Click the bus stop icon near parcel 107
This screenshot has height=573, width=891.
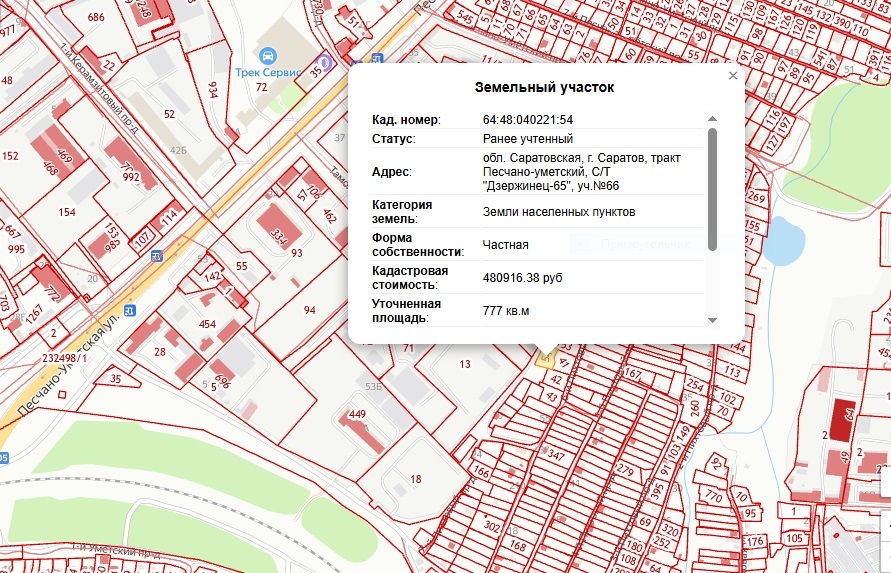click(x=156, y=256)
